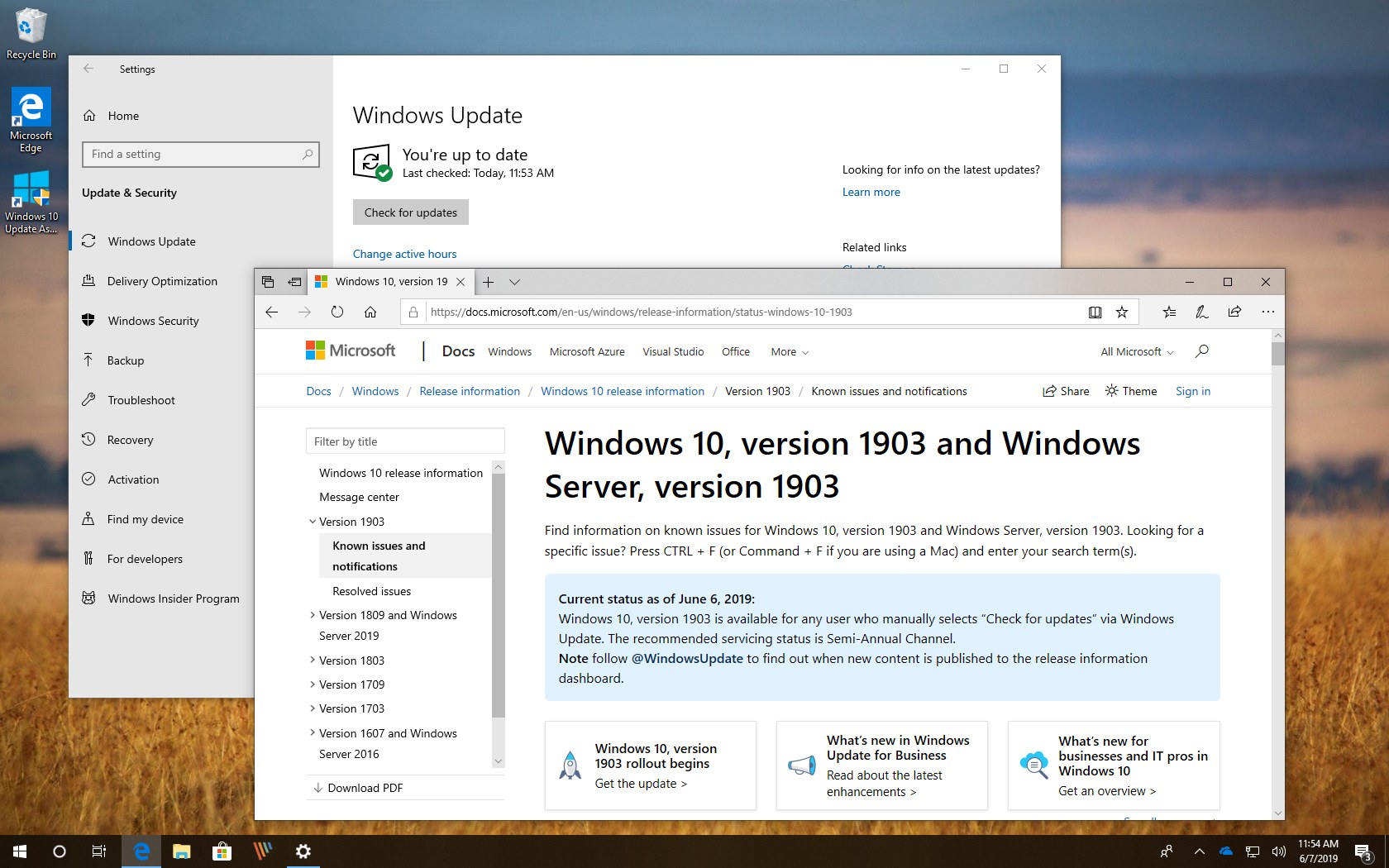Expand More dropdown in Docs header
The width and height of the screenshot is (1389, 868).
[790, 351]
